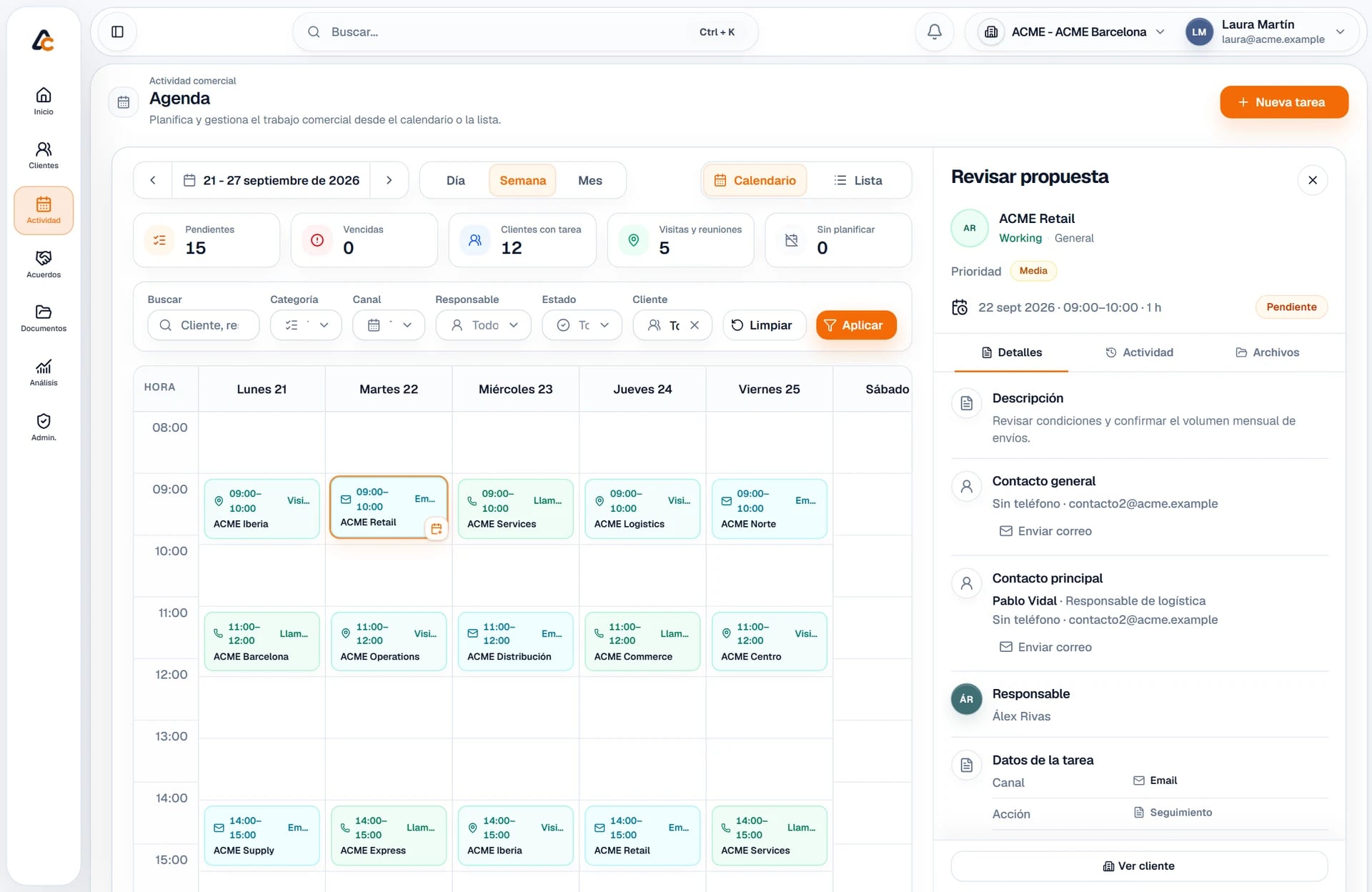This screenshot has width=1372, height=892.
Task: Select the Archivos tab
Action: tap(1267, 352)
